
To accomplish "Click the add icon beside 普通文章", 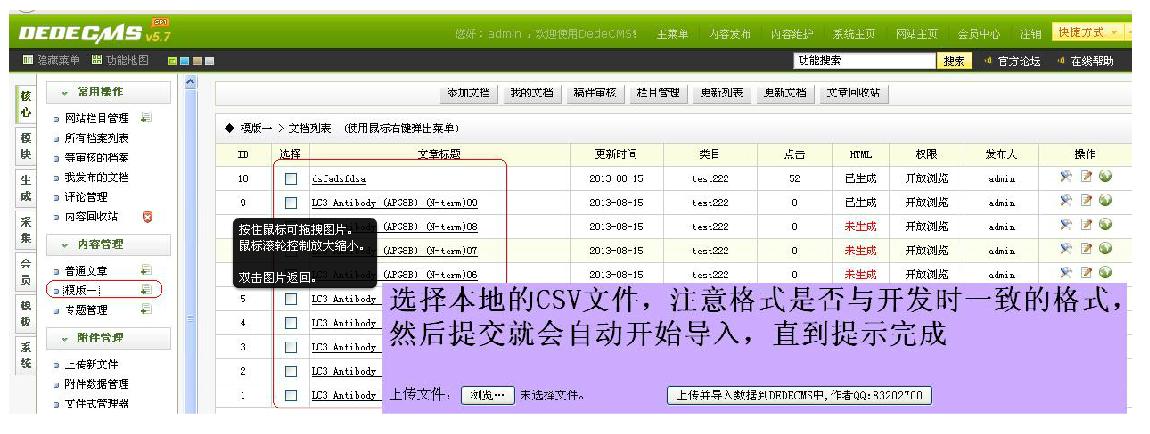I will 146,270.
